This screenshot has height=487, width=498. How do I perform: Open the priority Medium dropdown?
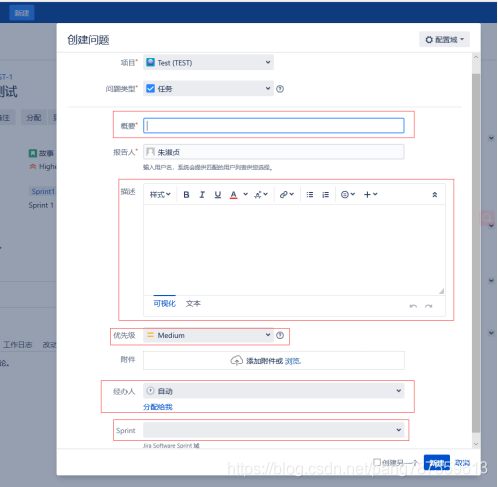click(x=209, y=335)
